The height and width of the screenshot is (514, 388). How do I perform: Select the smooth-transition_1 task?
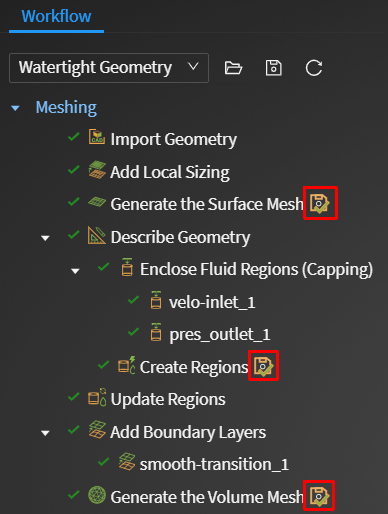pos(214,464)
